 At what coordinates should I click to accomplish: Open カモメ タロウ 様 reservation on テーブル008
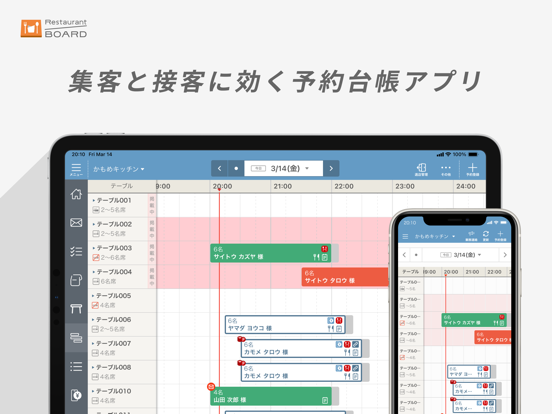pyautogui.click(x=301, y=372)
